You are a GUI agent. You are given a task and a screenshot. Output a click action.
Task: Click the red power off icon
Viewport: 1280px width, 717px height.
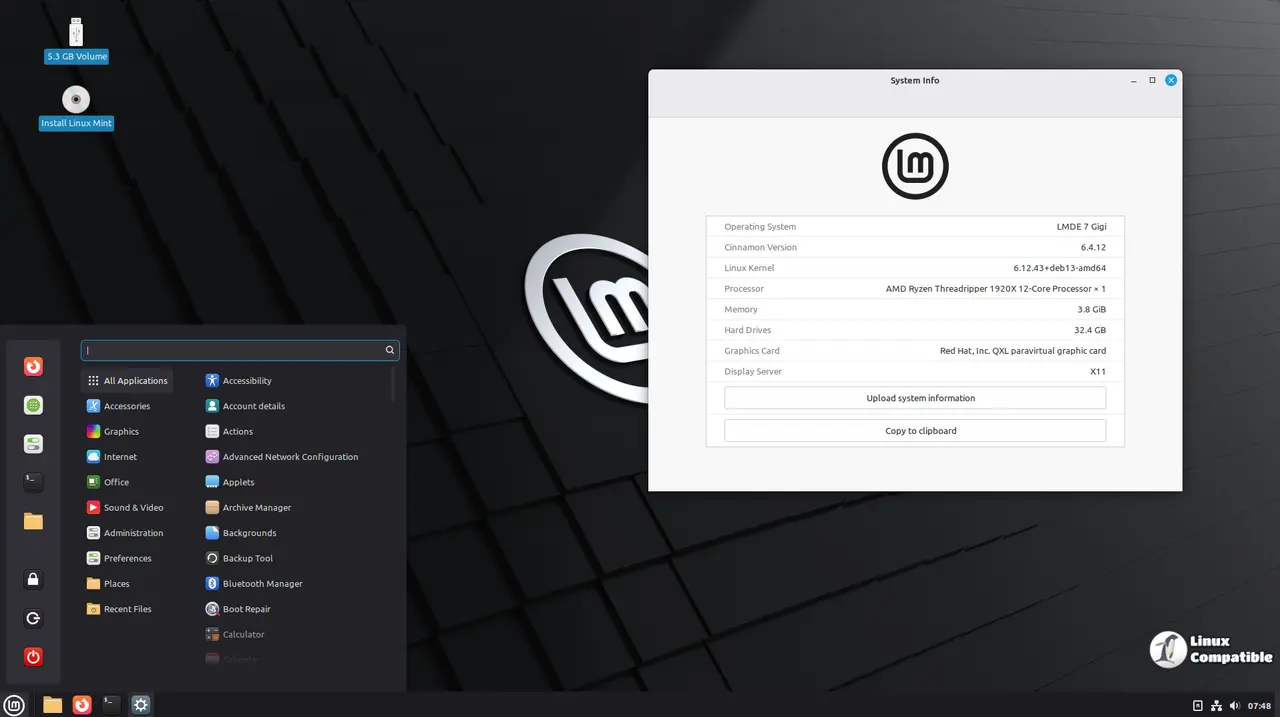[x=33, y=657]
